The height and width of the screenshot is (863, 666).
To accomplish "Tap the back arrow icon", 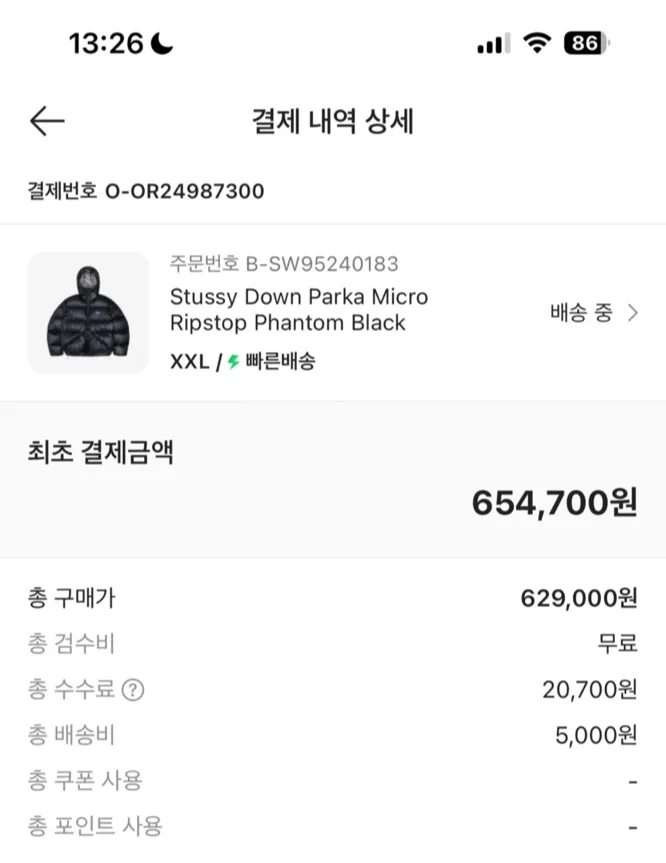I will (x=47, y=122).
